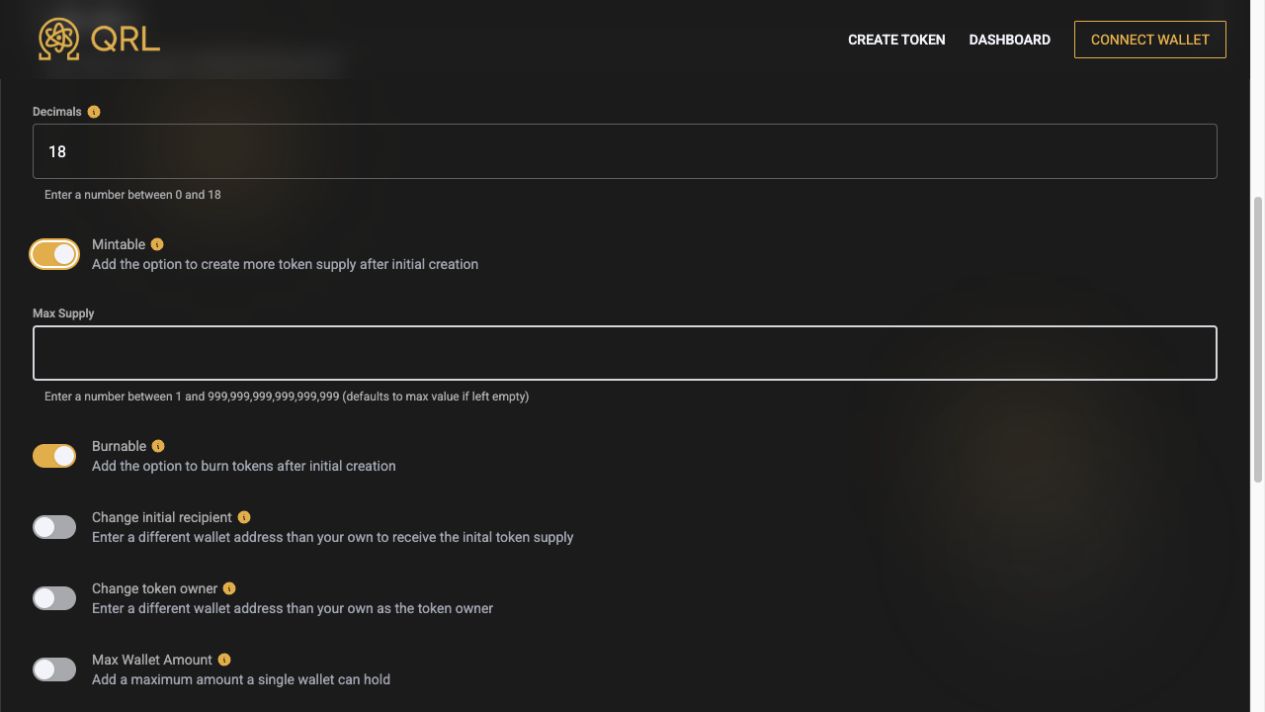Click the QRL logo text

click(125, 40)
